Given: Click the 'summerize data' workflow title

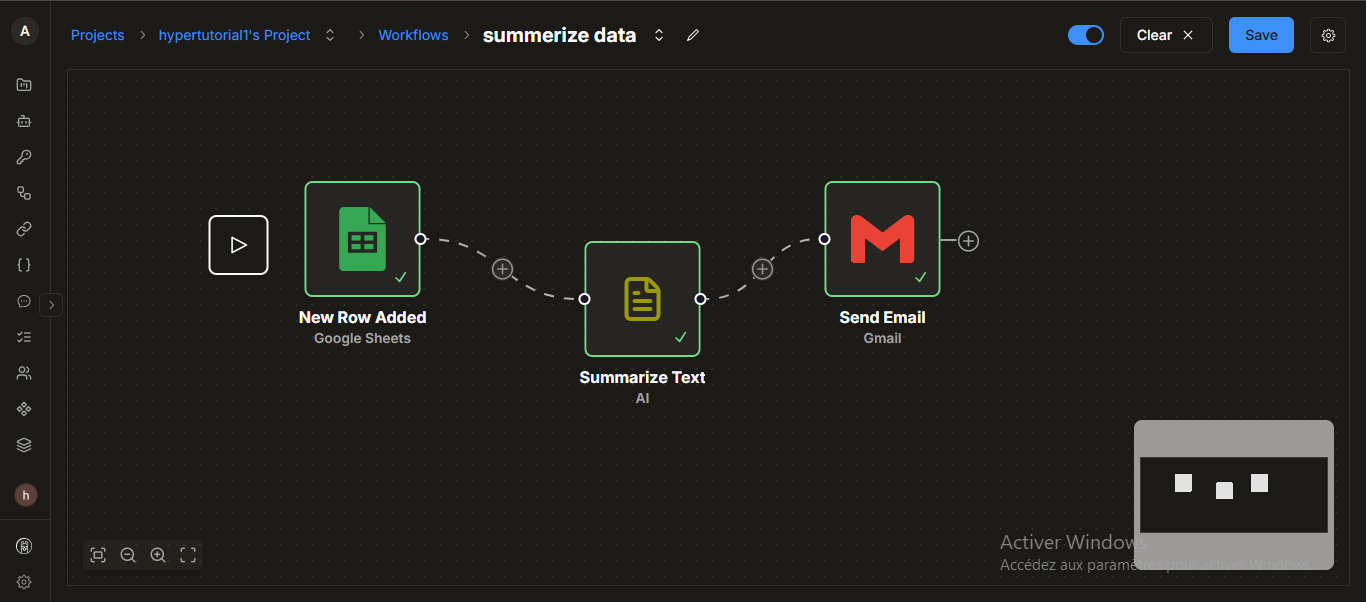Looking at the screenshot, I should point(559,35).
